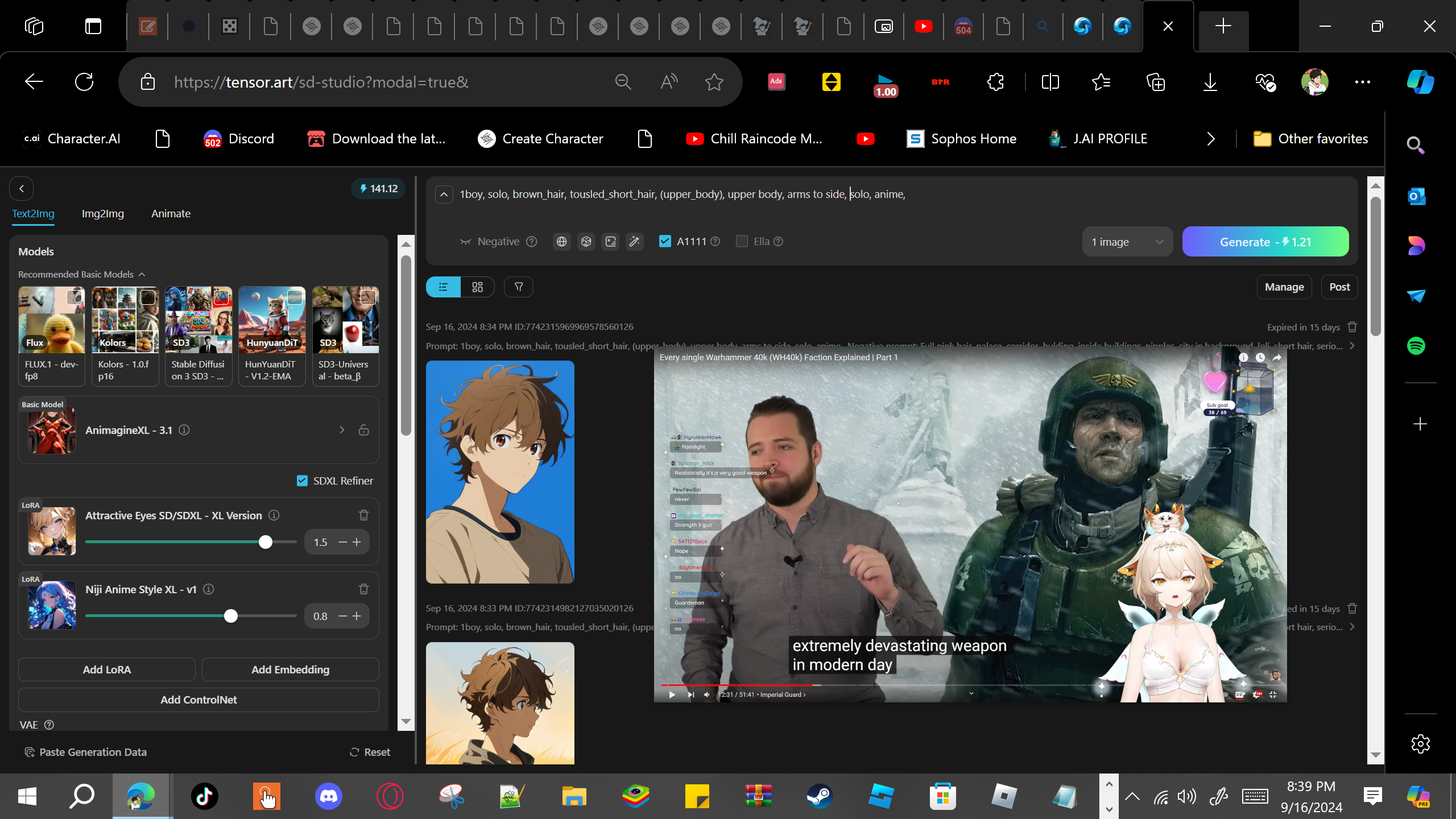Image resolution: width=1456 pixels, height=819 pixels.
Task: Mute the video with speaker icon
Action: pos(707,694)
